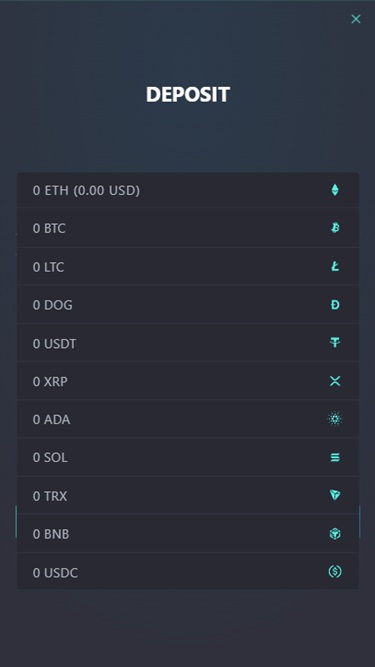Choose 0 USDC at list bottom
375x667 pixels.
(188, 572)
